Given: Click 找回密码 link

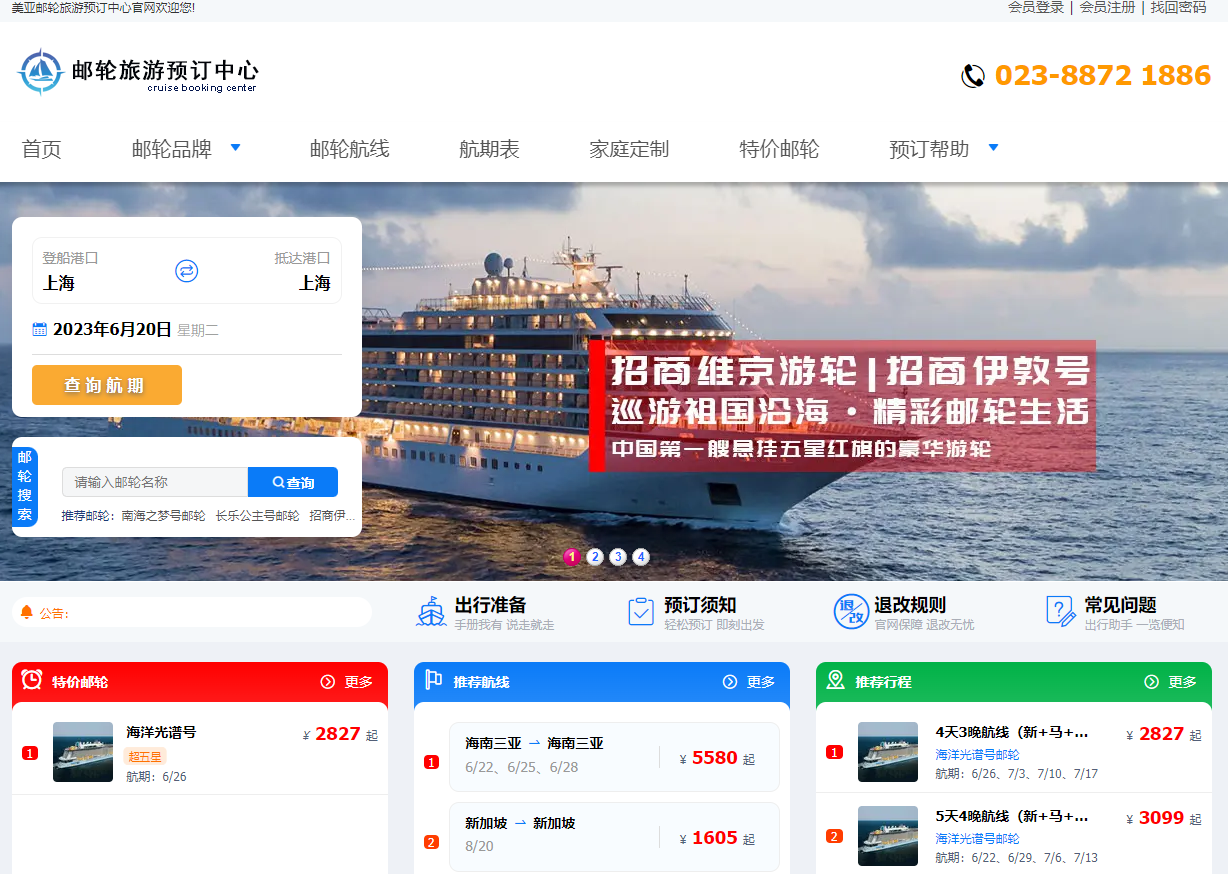Looking at the screenshot, I should [1178, 7].
